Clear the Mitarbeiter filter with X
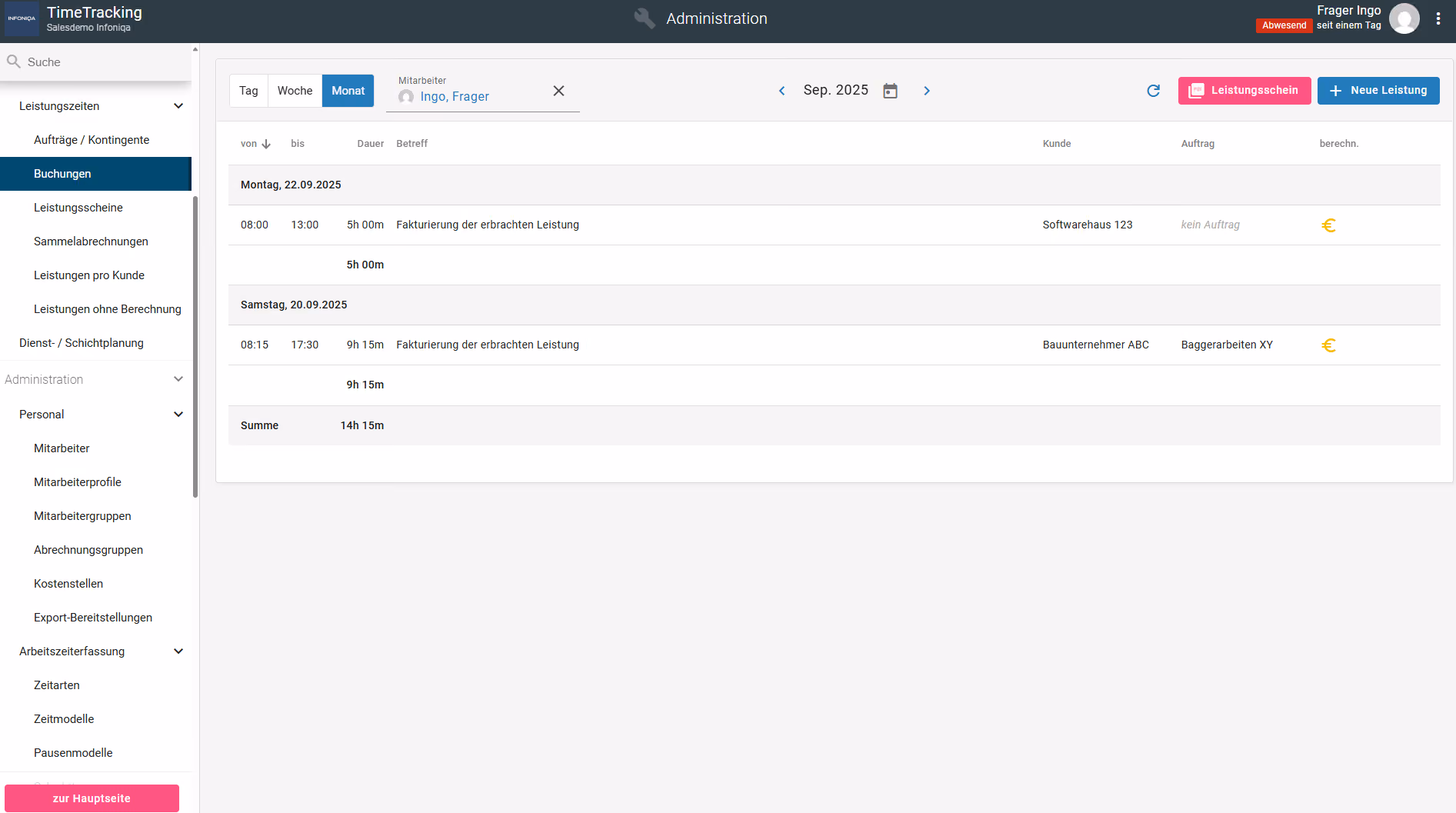Screen dimensions: 1456x813 tap(559, 91)
